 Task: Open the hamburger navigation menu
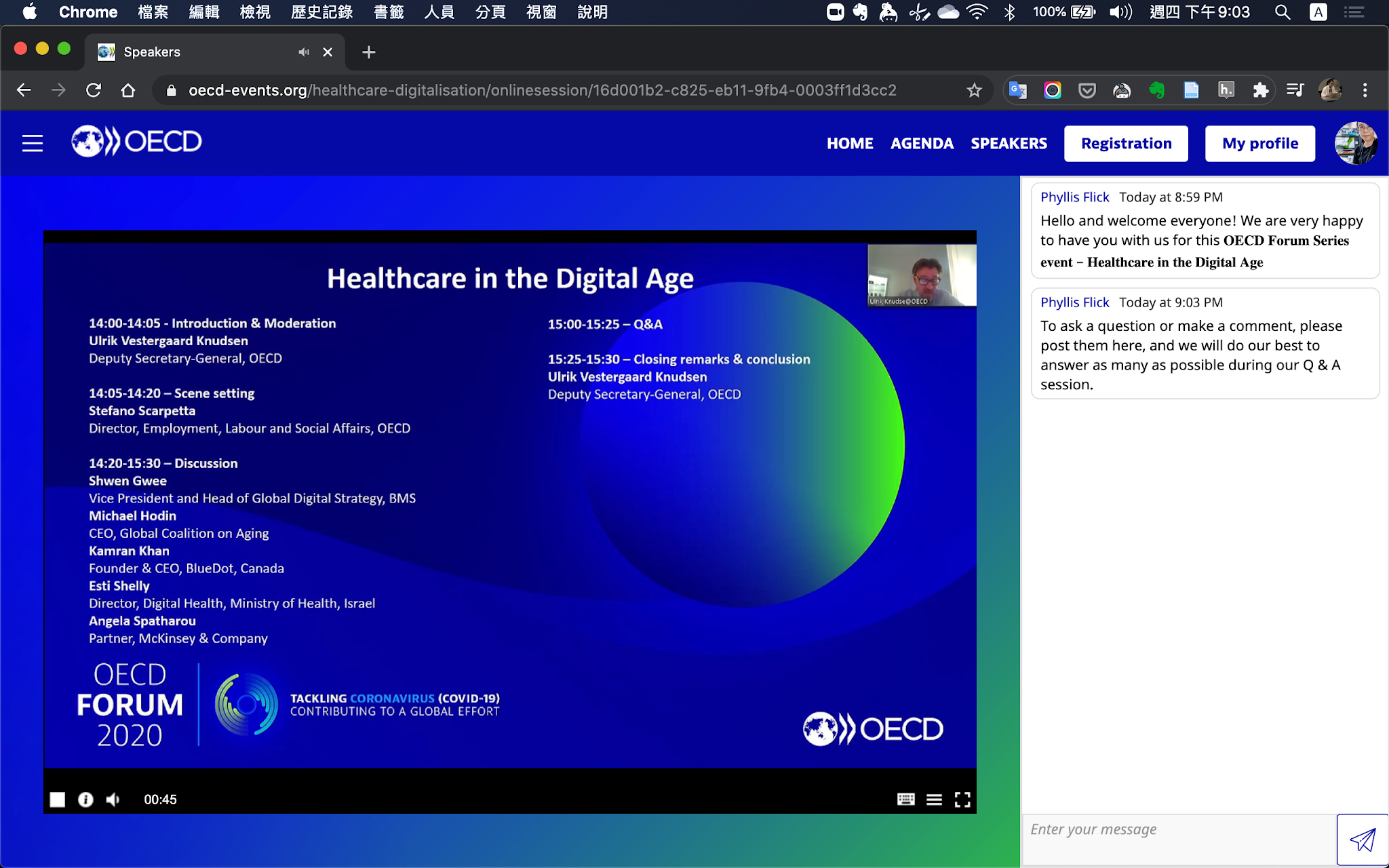tap(33, 143)
